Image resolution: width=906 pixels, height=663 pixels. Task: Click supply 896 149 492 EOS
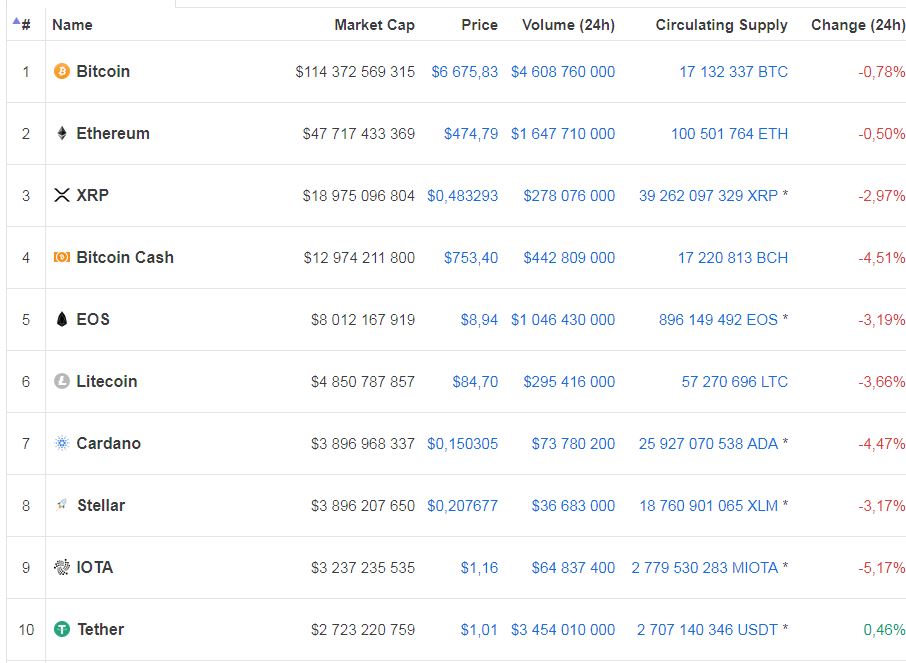tap(718, 320)
